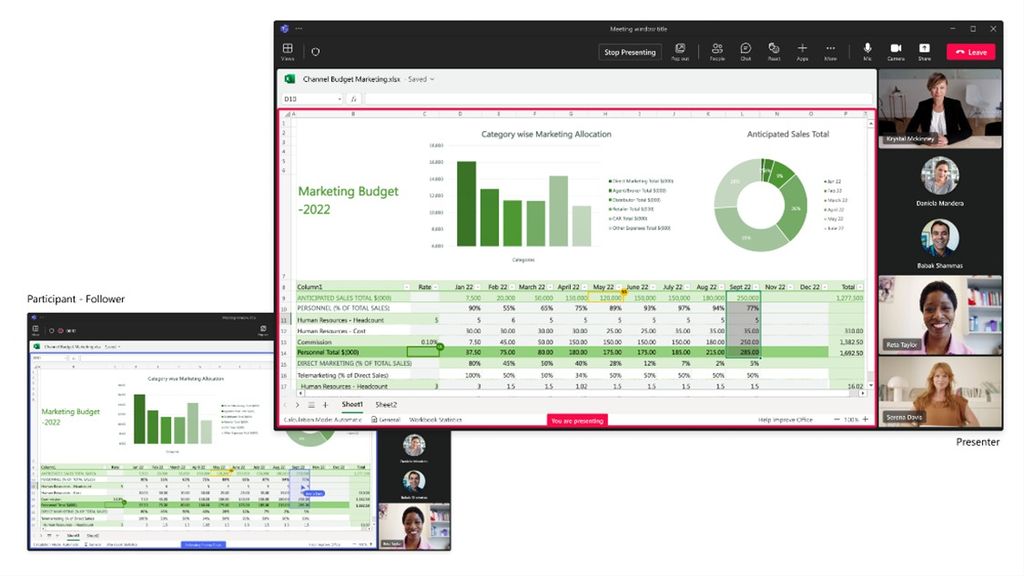This screenshot has height=576, width=1024.
Task: Click the React icon in the toolbar
Action: [x=774, y=50]
